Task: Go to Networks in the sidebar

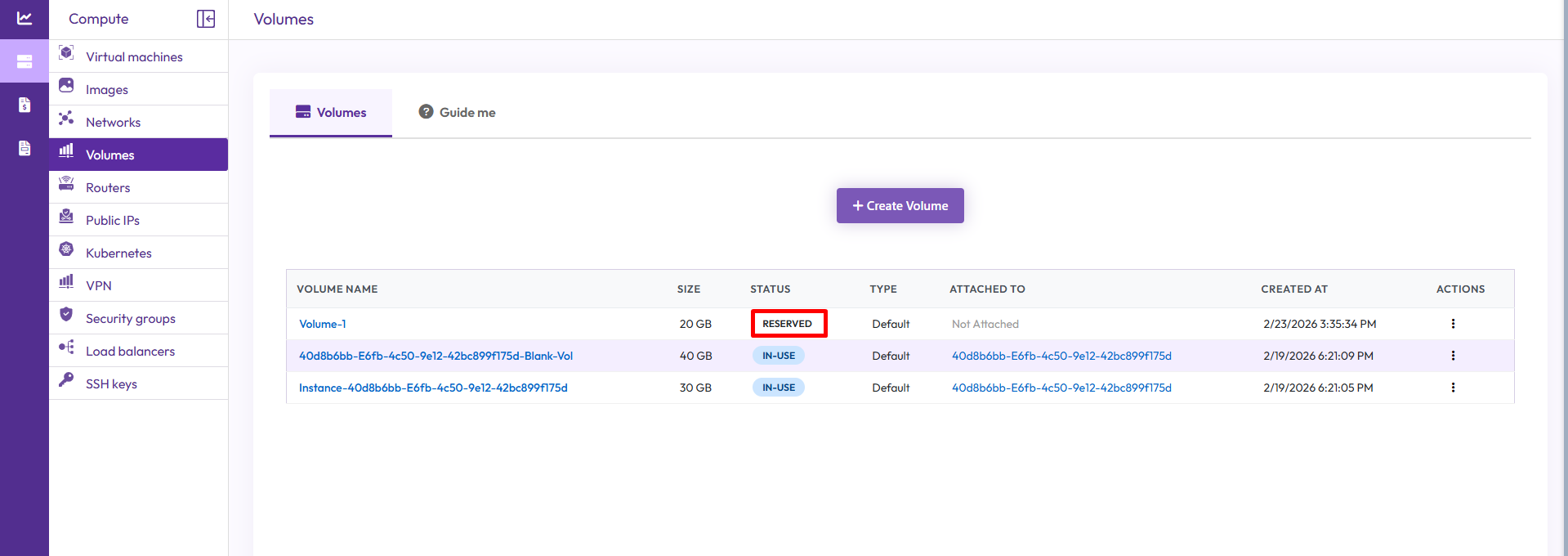Action: 113,122
